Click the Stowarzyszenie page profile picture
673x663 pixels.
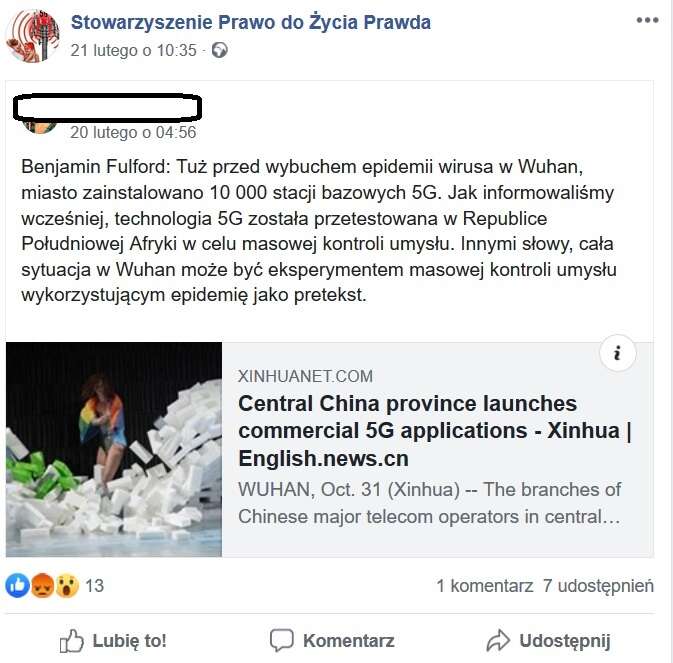tap(33, 36)
